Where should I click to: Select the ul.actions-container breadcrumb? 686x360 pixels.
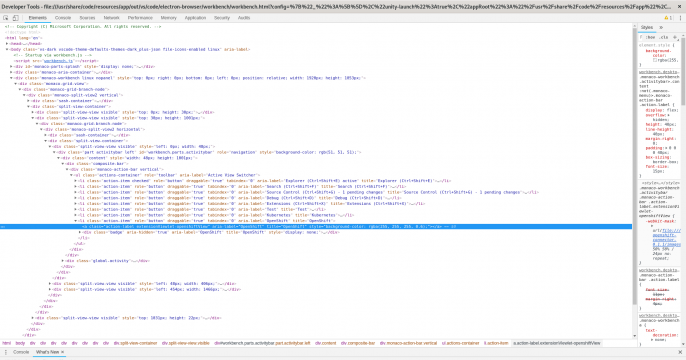460,343
